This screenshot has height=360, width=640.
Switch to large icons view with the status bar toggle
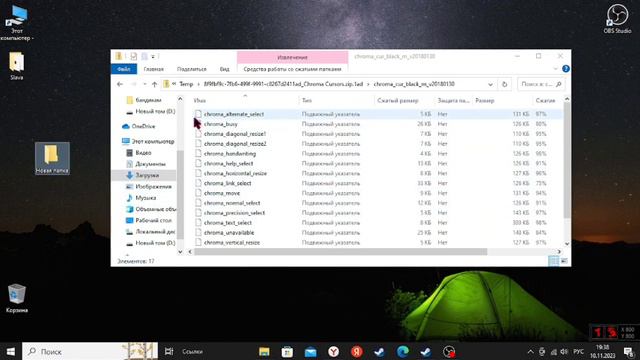(564, 261)
